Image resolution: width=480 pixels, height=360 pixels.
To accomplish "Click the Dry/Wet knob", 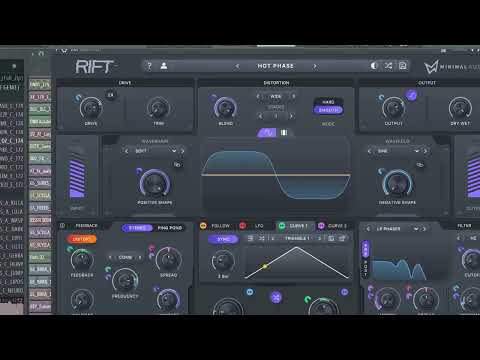I will tap(460, 108).
